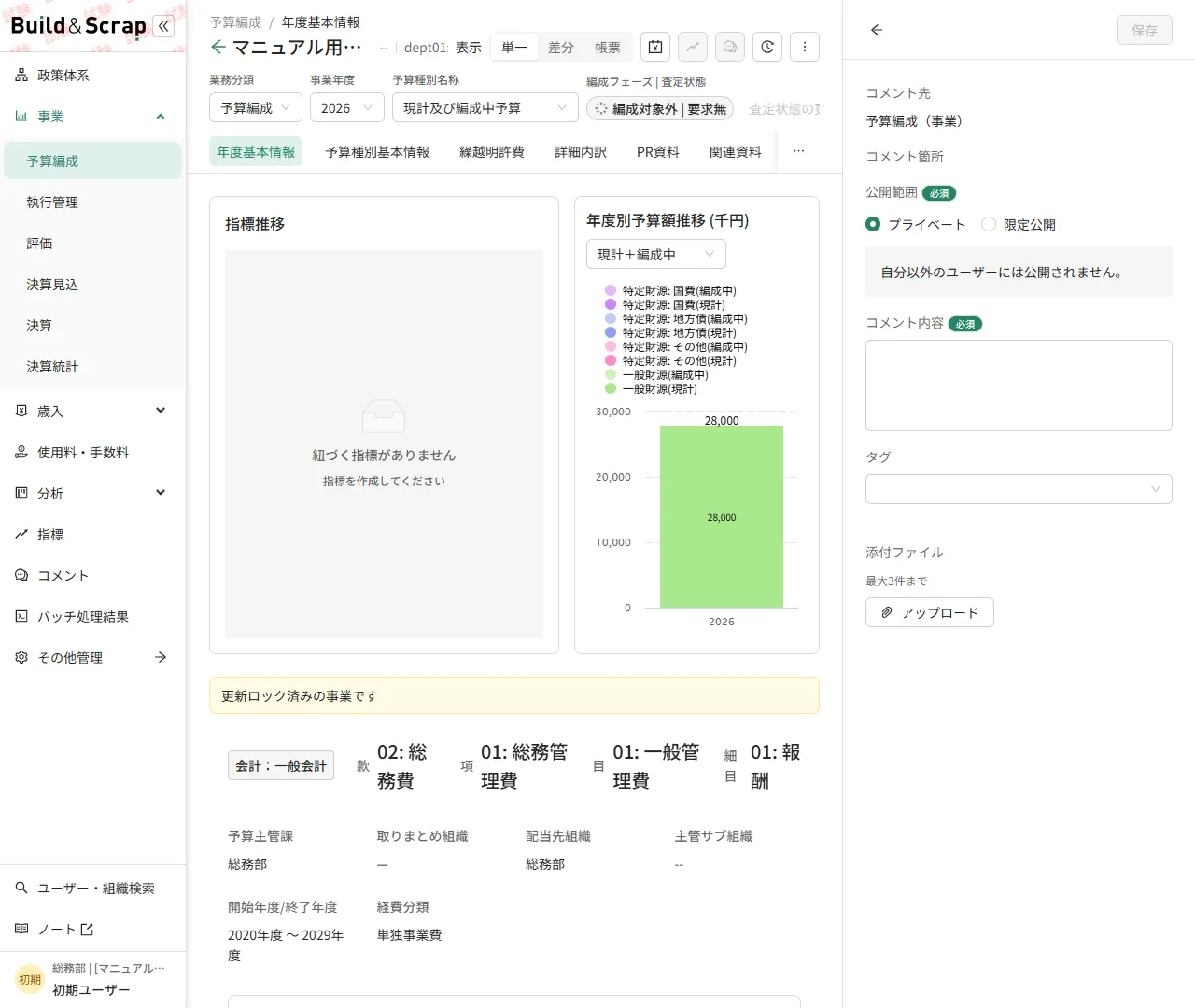Open 指標 in the sidebar

click(x=92, y=535)
